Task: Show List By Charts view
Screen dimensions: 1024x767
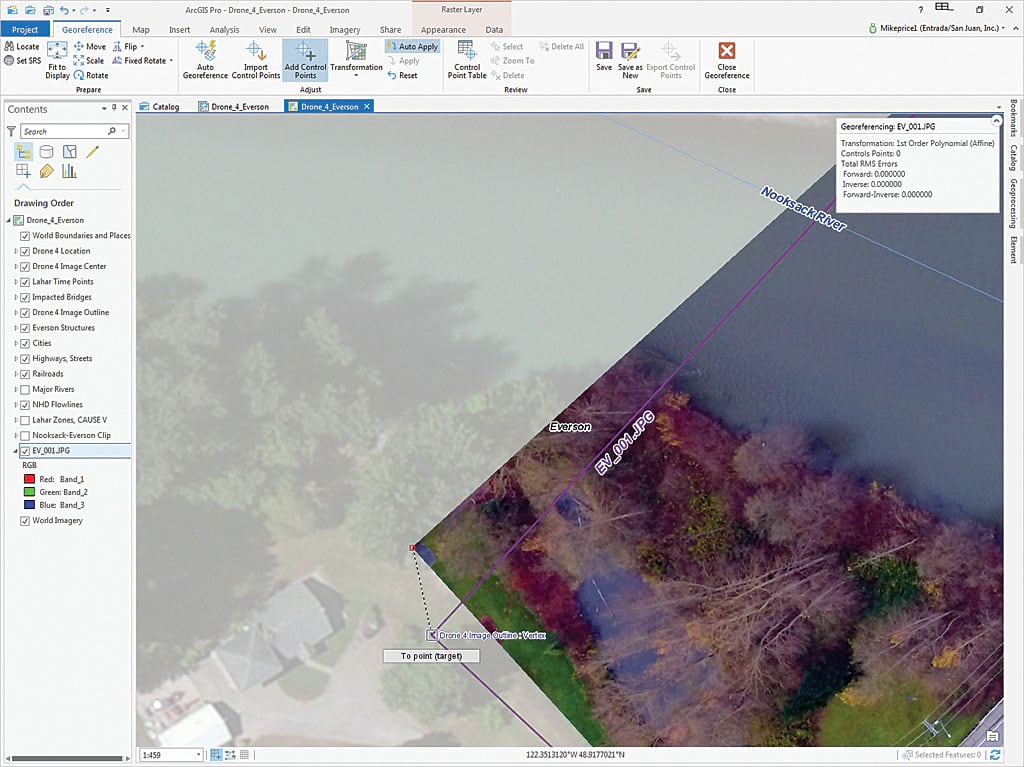Action: point(69,171)
